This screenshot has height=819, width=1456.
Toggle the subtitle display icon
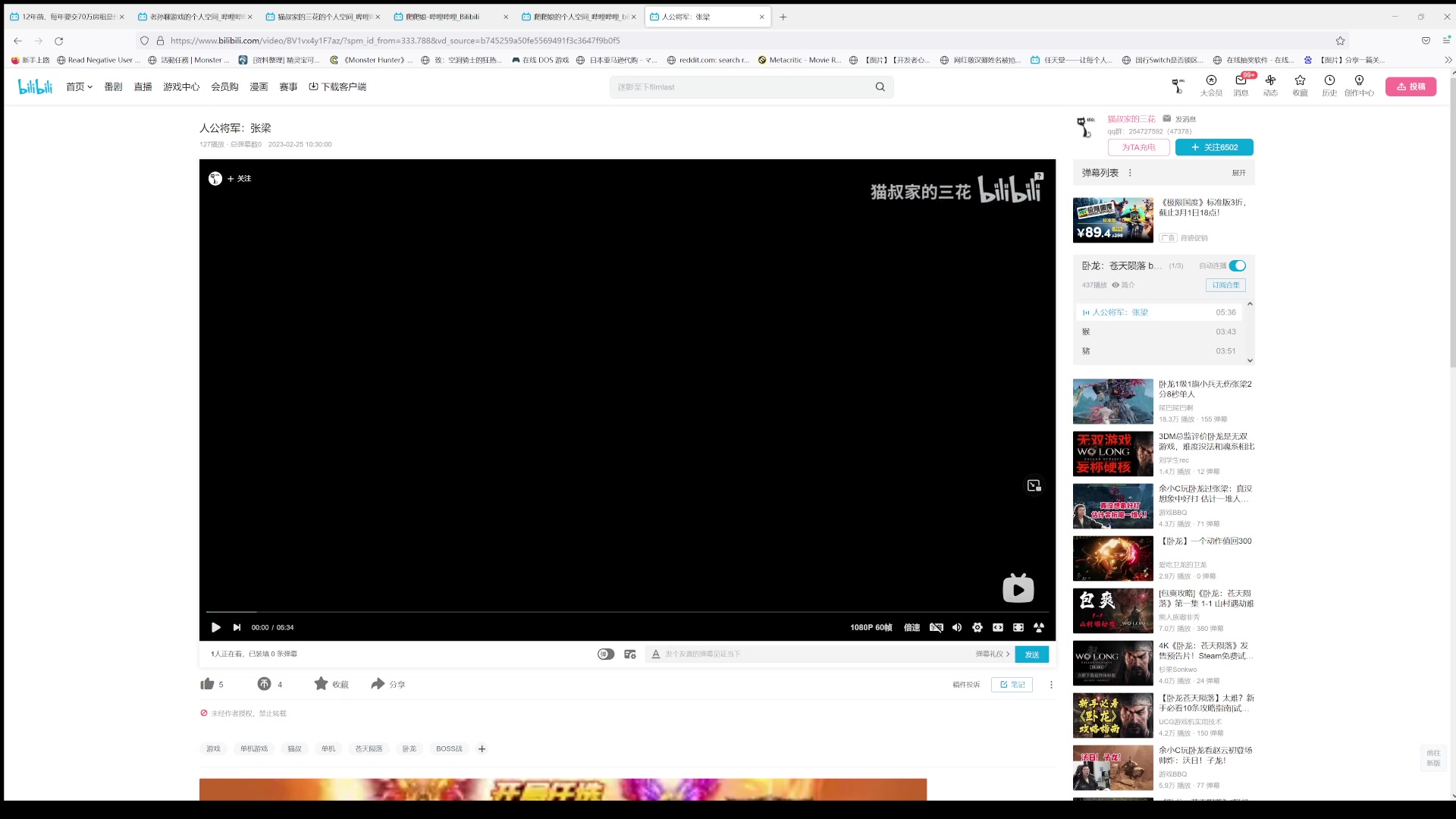coord(937,627)
